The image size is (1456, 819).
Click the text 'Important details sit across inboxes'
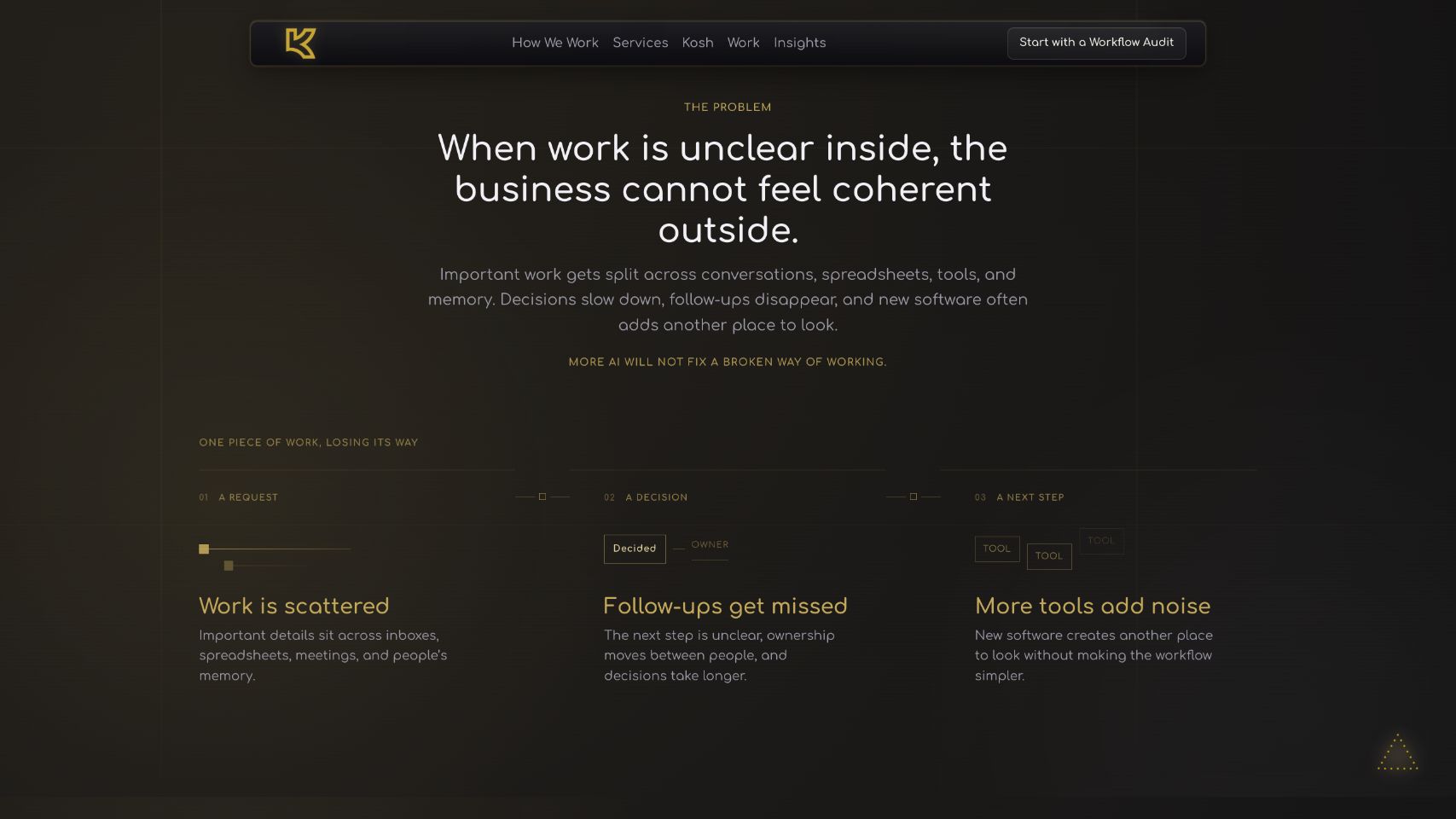(x=323, y=655)
